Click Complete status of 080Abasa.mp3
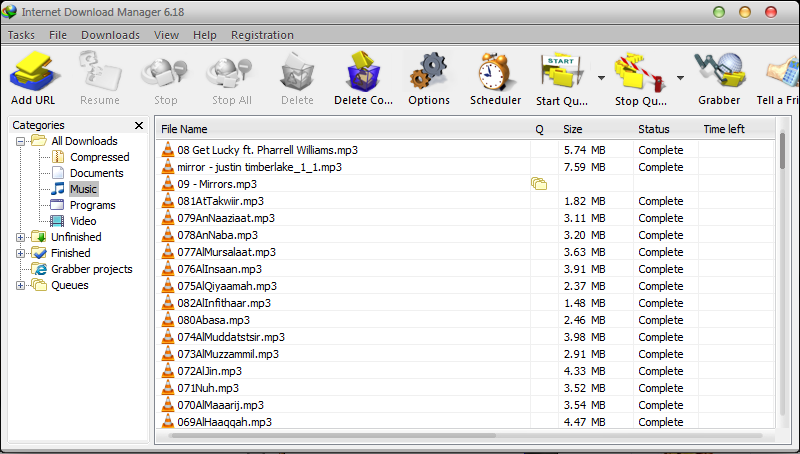The height and width of the screenshot is (454, 800). click(661, 320)
